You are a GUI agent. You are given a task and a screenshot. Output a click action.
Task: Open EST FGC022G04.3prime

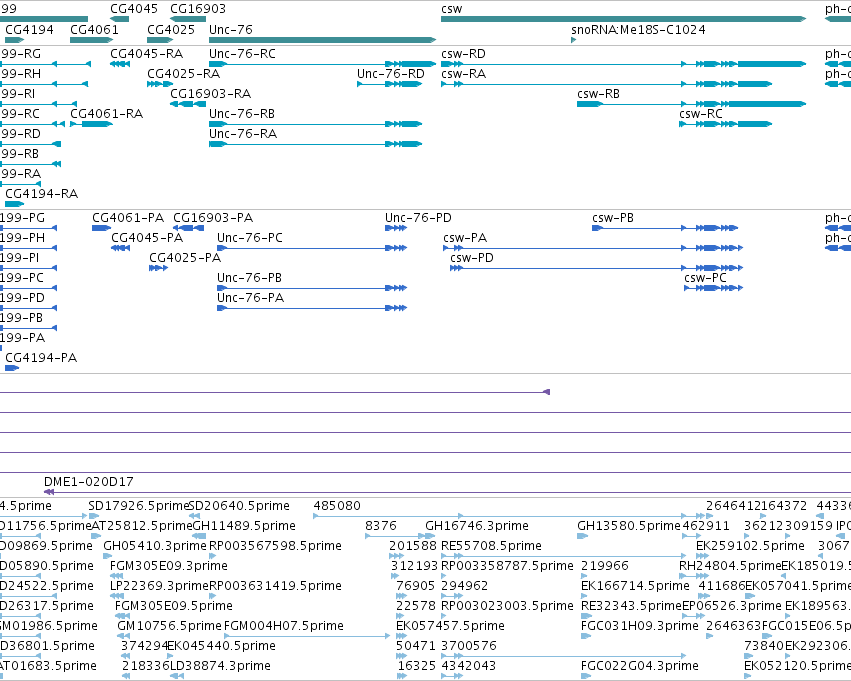point(639,666)
